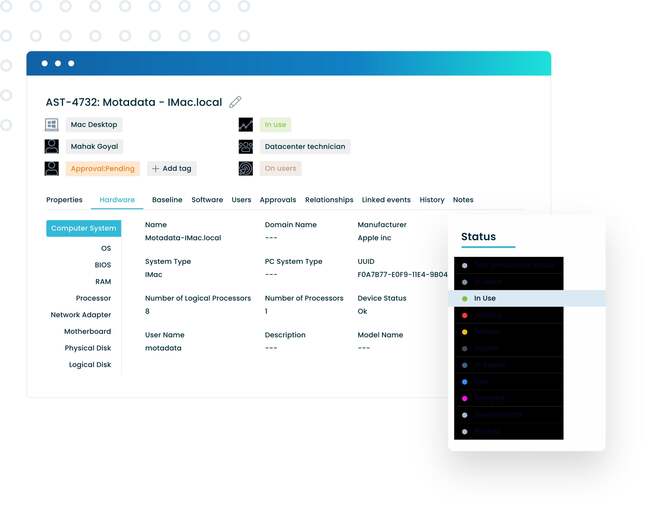
Task: Select the red dot status option
Action: pyautogui.click(x=465, y=315)
